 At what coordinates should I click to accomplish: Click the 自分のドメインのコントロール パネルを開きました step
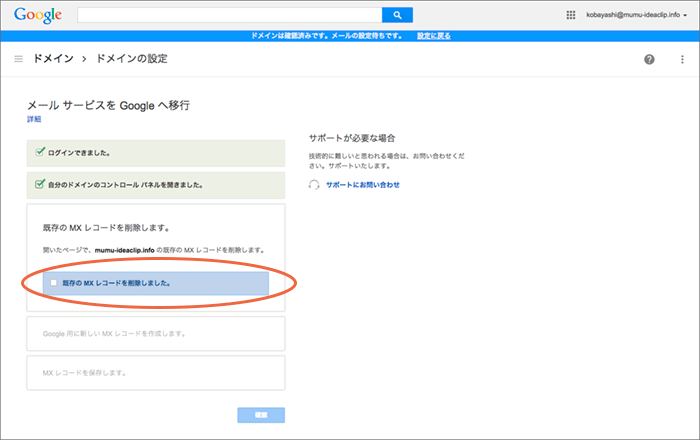pyautogui.click(x=156, y=185)
